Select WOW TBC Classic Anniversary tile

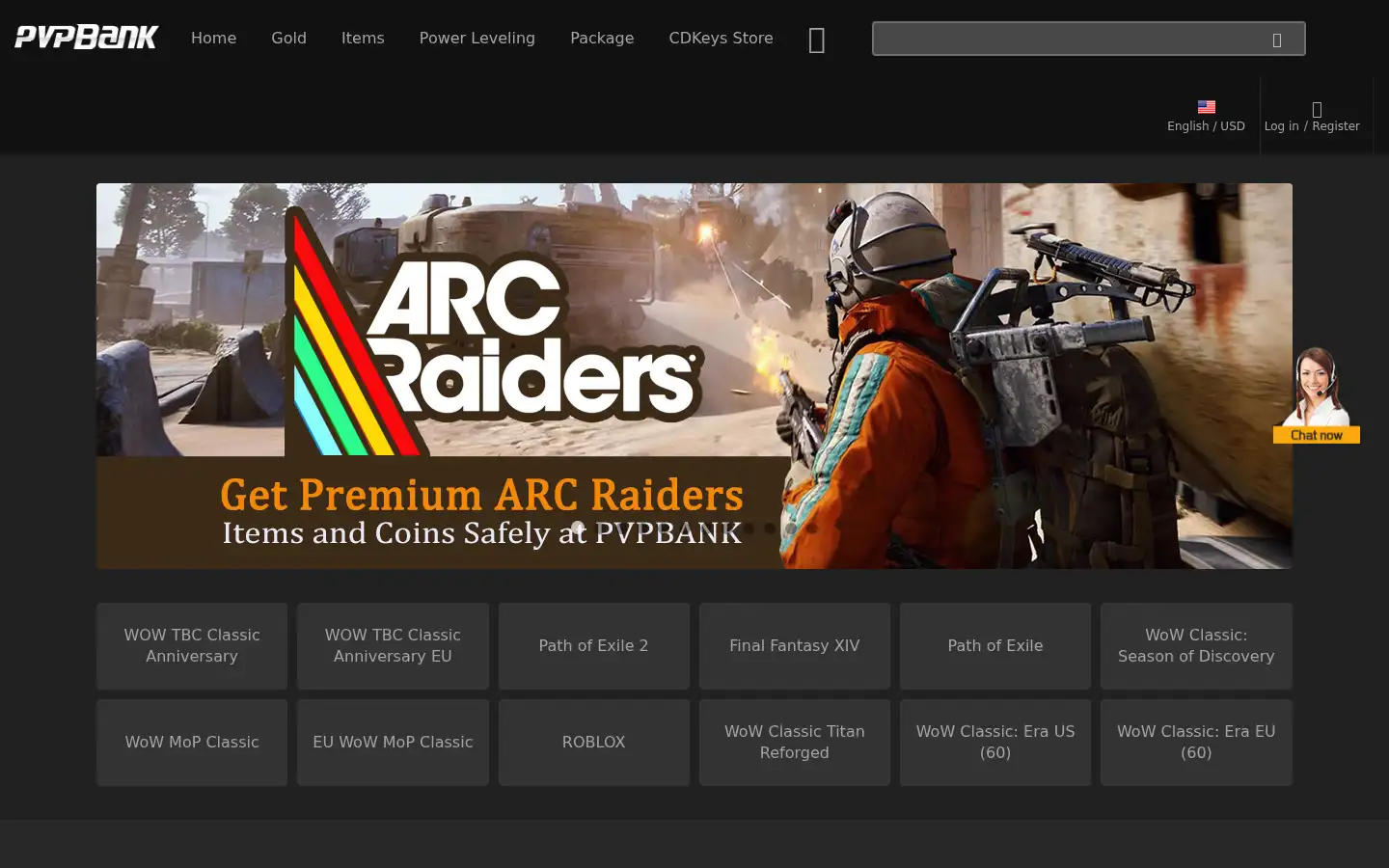click(192, 646)
